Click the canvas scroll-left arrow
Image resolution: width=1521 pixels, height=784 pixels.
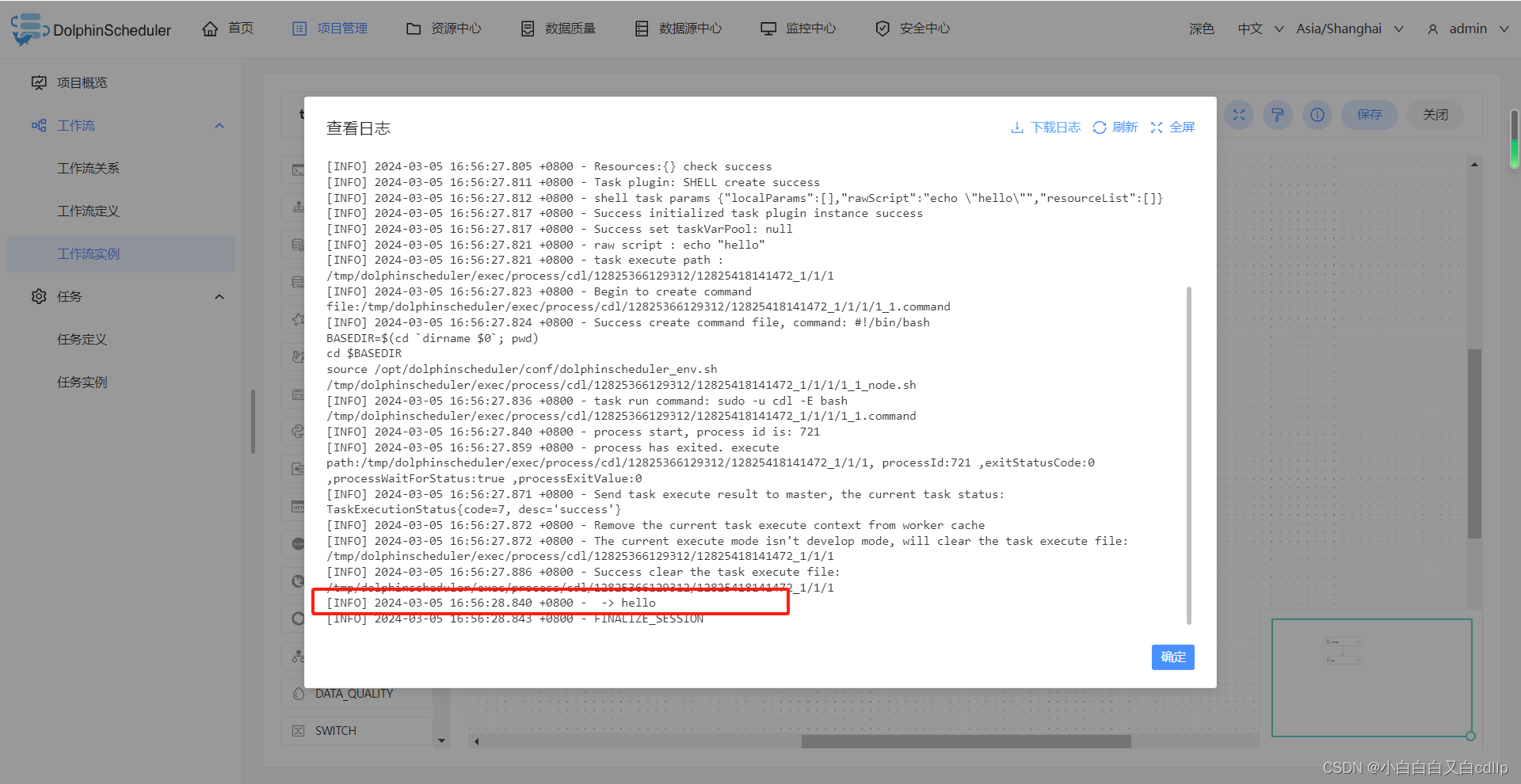point(476,742)
